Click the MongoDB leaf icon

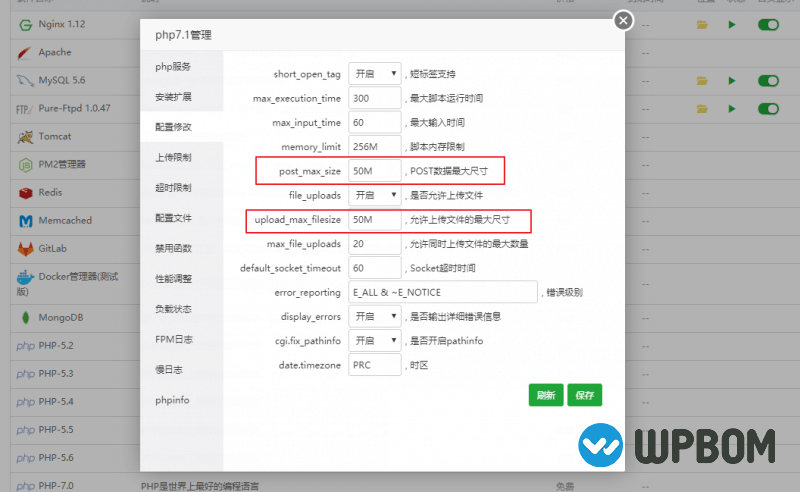[26, 317]
